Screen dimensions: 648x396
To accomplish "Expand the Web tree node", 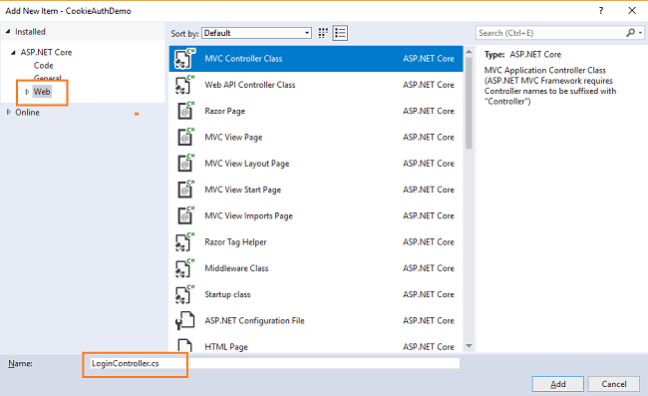I will [x=27, y=92].
